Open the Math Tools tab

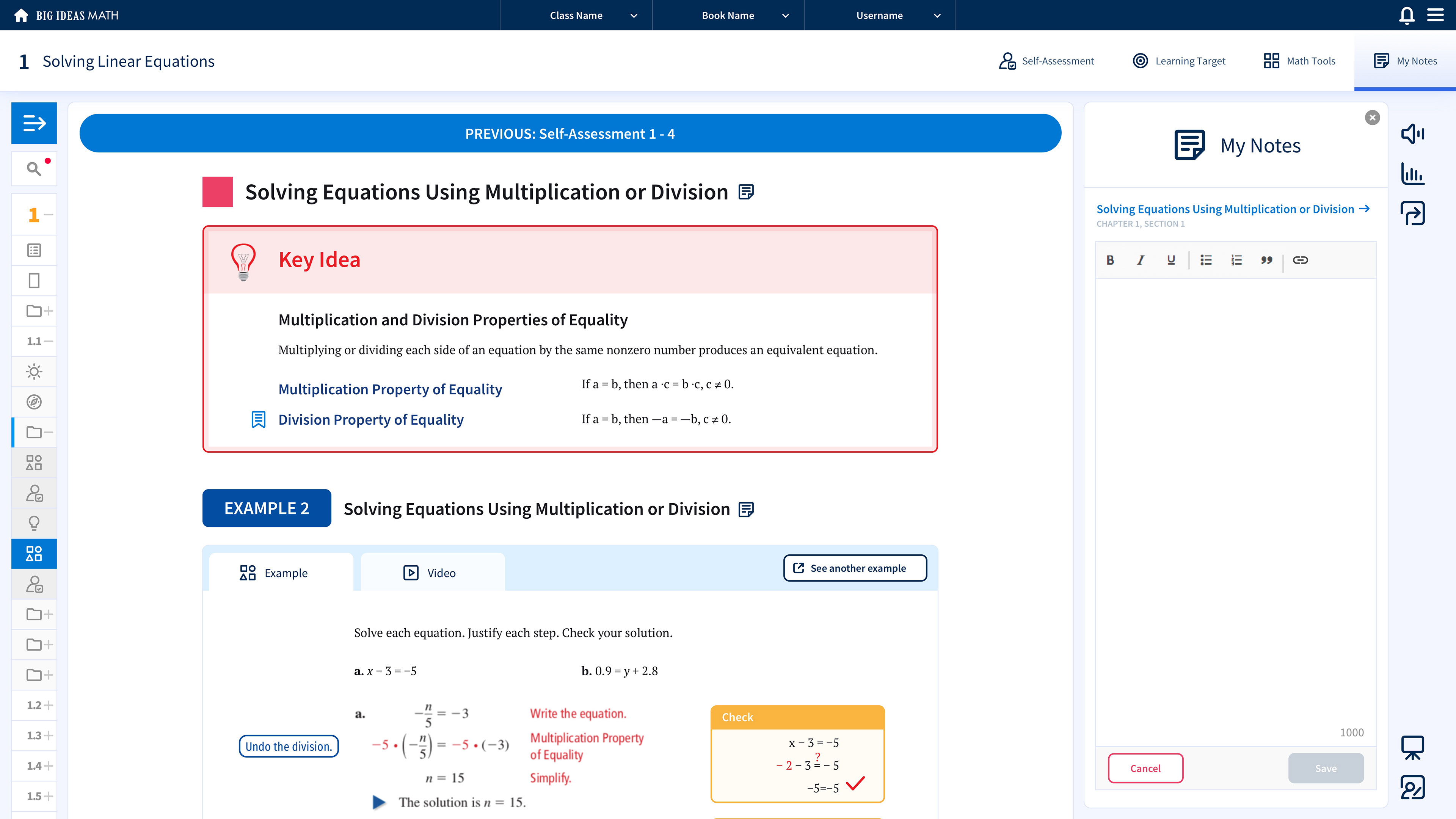pos(1299,61)
